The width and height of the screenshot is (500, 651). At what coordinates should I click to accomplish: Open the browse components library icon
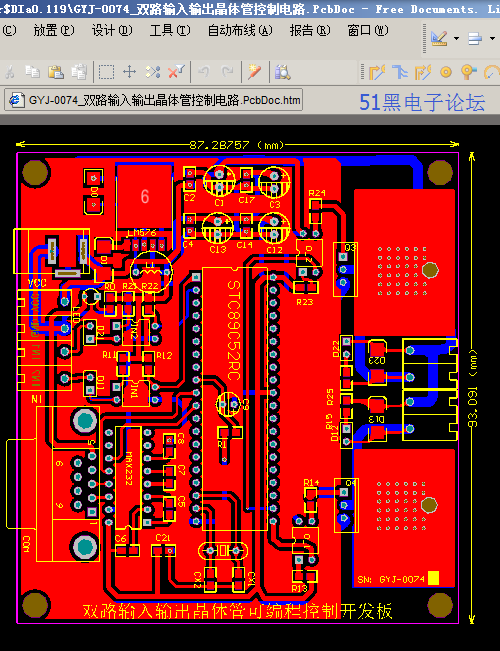[282, 72]
